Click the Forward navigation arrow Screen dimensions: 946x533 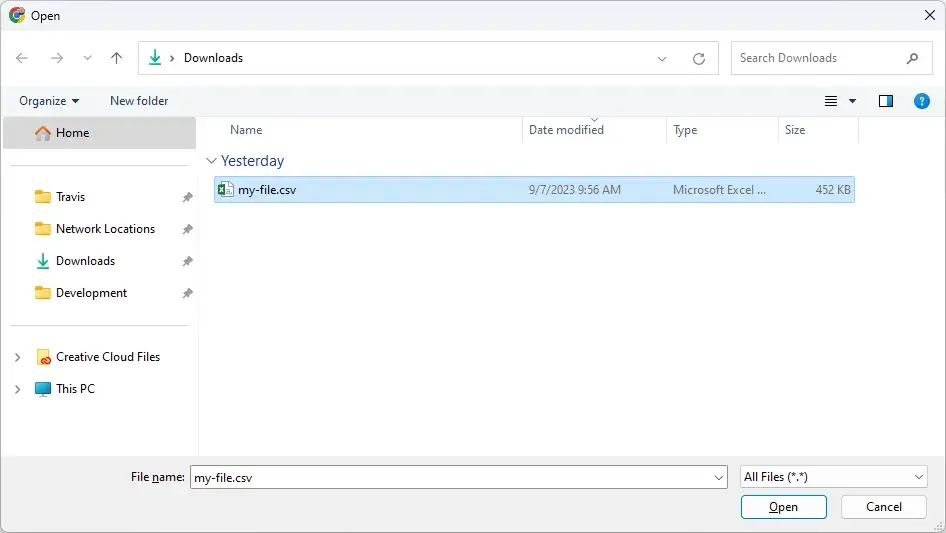click(x=57, y=58)
